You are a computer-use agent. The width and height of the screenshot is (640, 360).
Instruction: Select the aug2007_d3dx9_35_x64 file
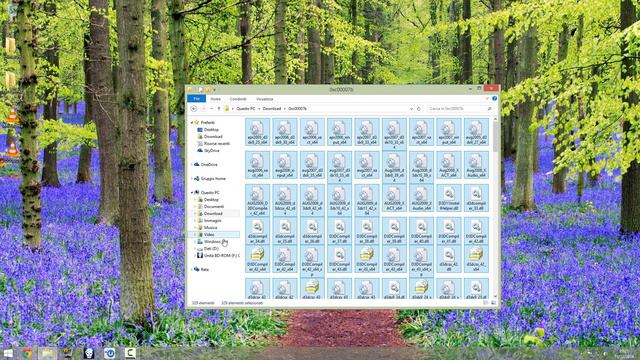tap(312, 165)
